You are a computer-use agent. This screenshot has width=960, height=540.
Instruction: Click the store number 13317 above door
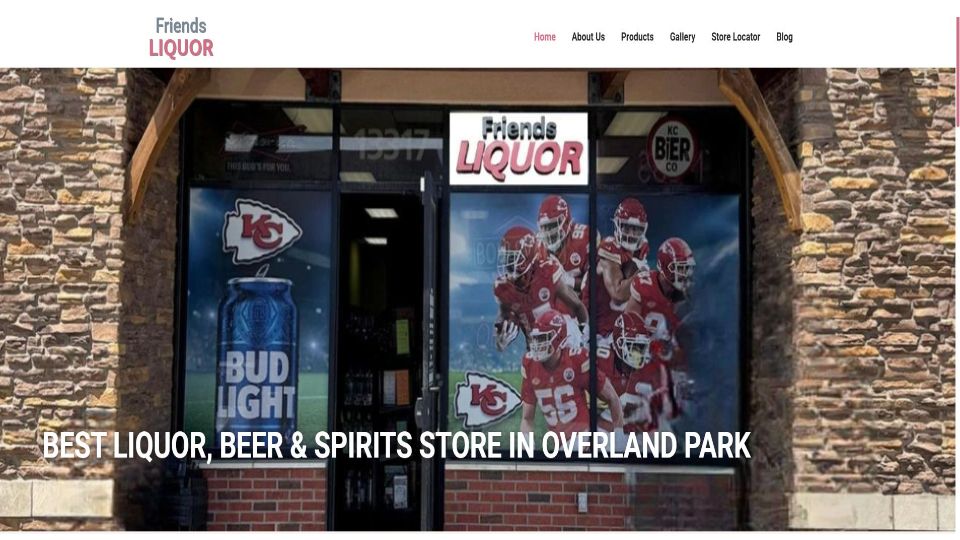[x=392, y=145]
